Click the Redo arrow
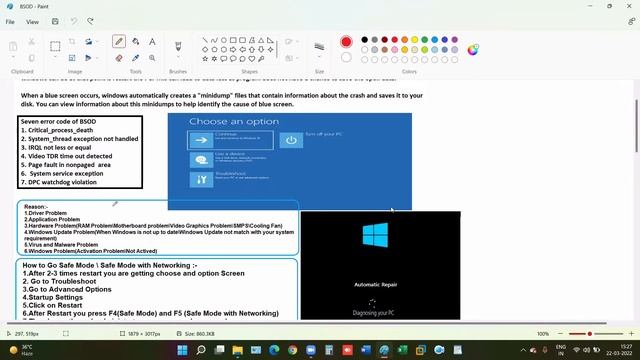640x360 pixels. coord(90,21)
